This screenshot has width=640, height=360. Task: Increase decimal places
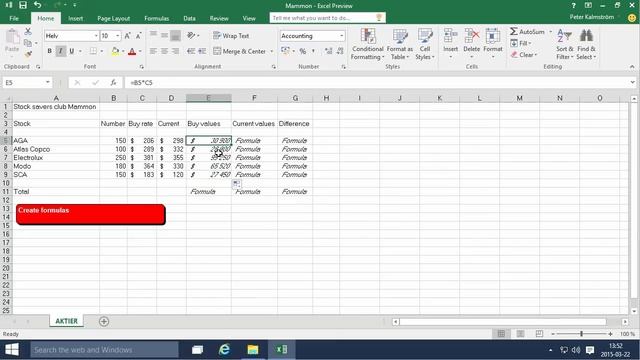[328, 51]
